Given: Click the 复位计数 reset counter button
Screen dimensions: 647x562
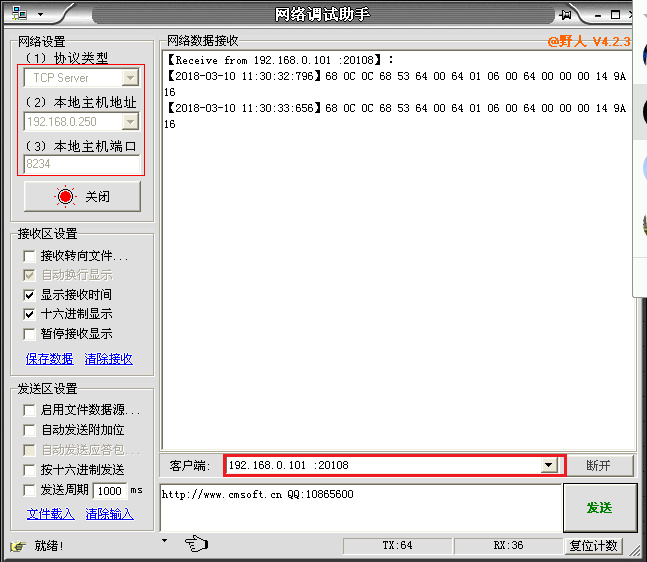Looking at the screenshot, I should pos(593,545).
